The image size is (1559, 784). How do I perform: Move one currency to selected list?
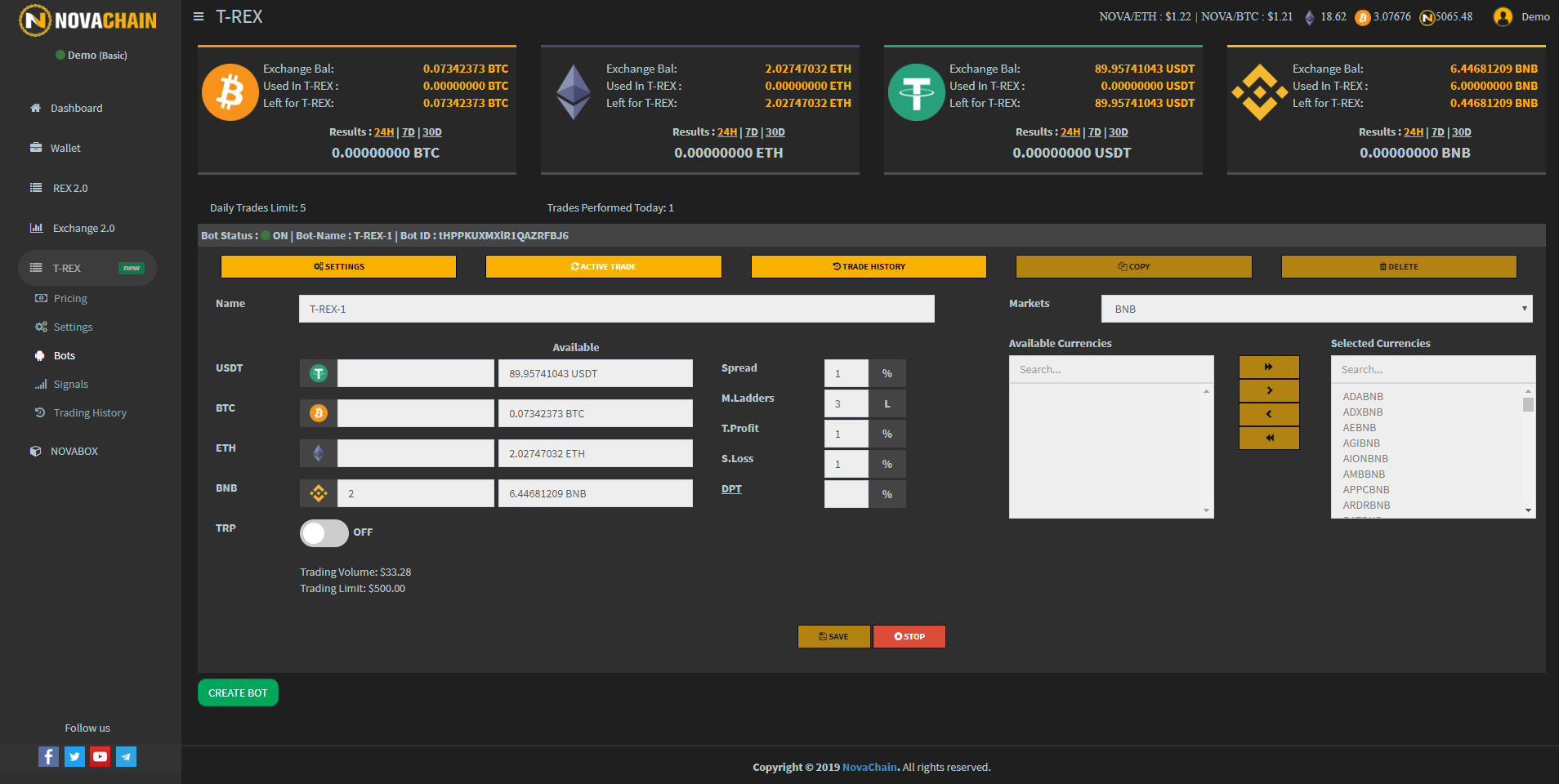coord(1269,390)
